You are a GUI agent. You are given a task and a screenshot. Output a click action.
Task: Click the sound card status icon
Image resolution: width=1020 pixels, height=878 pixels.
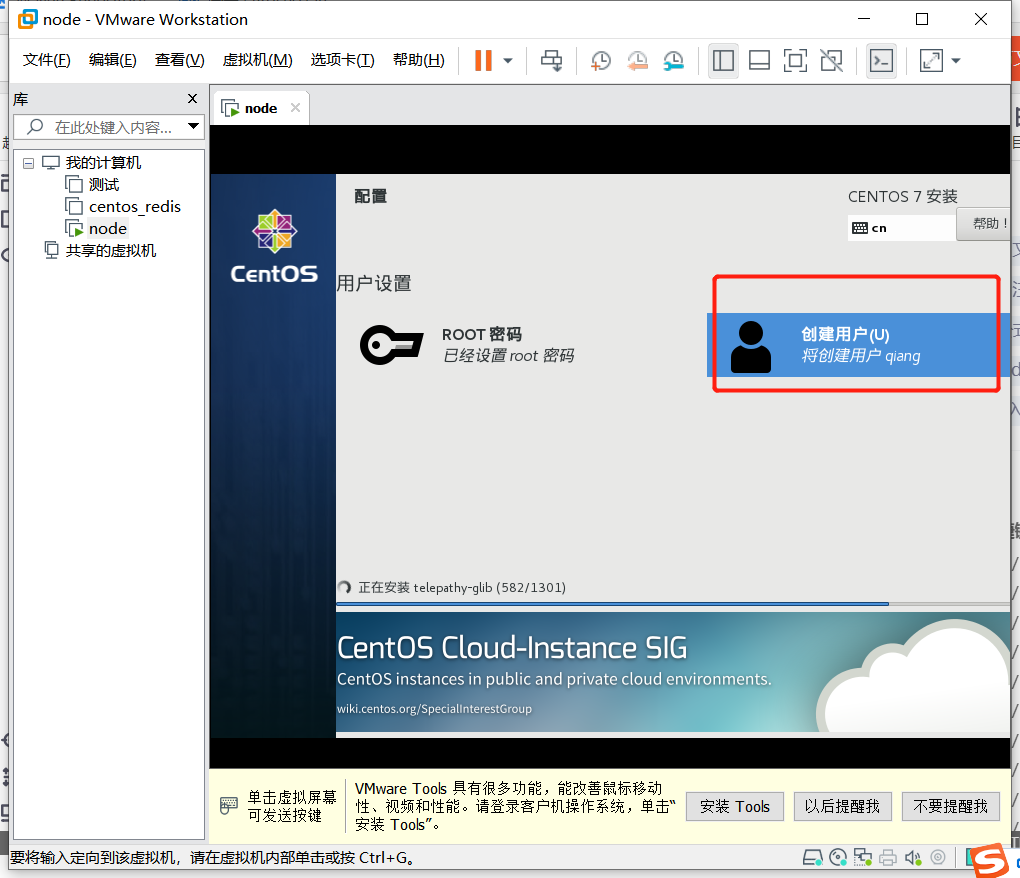click(913, 858)
